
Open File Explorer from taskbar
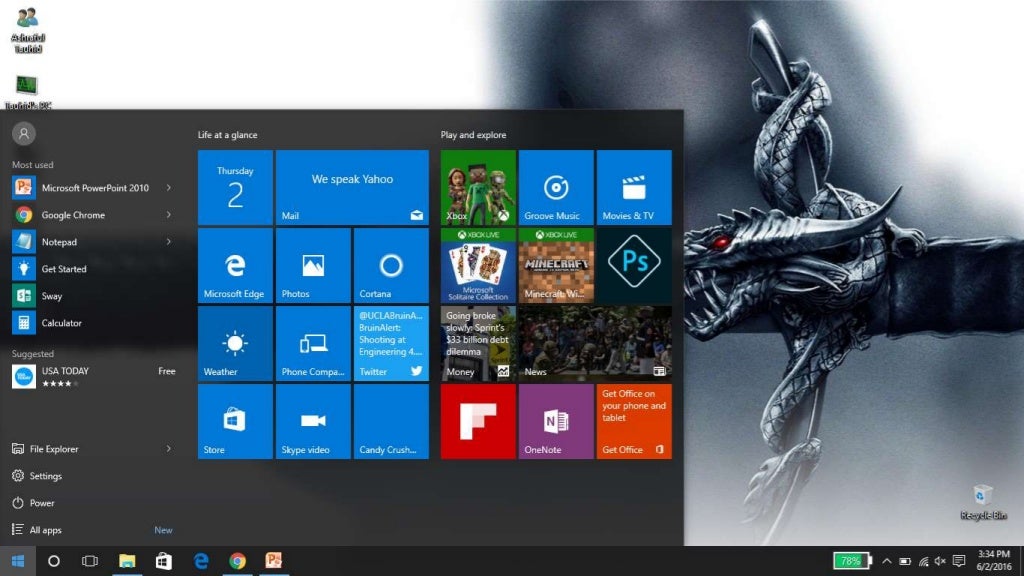pos(127,561)
